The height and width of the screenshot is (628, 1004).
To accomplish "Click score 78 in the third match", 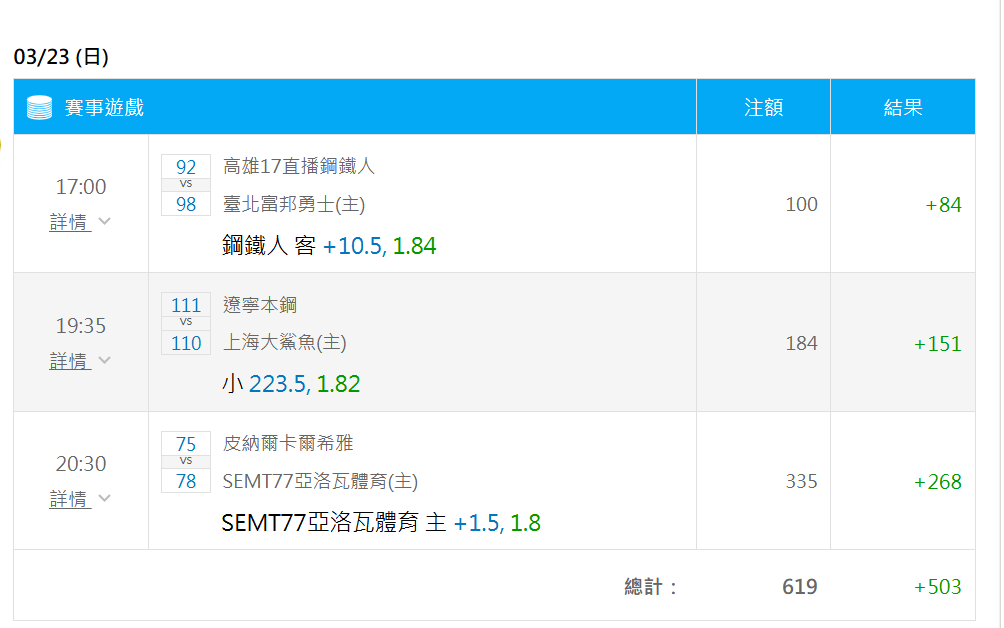I will tap(186, 481).
